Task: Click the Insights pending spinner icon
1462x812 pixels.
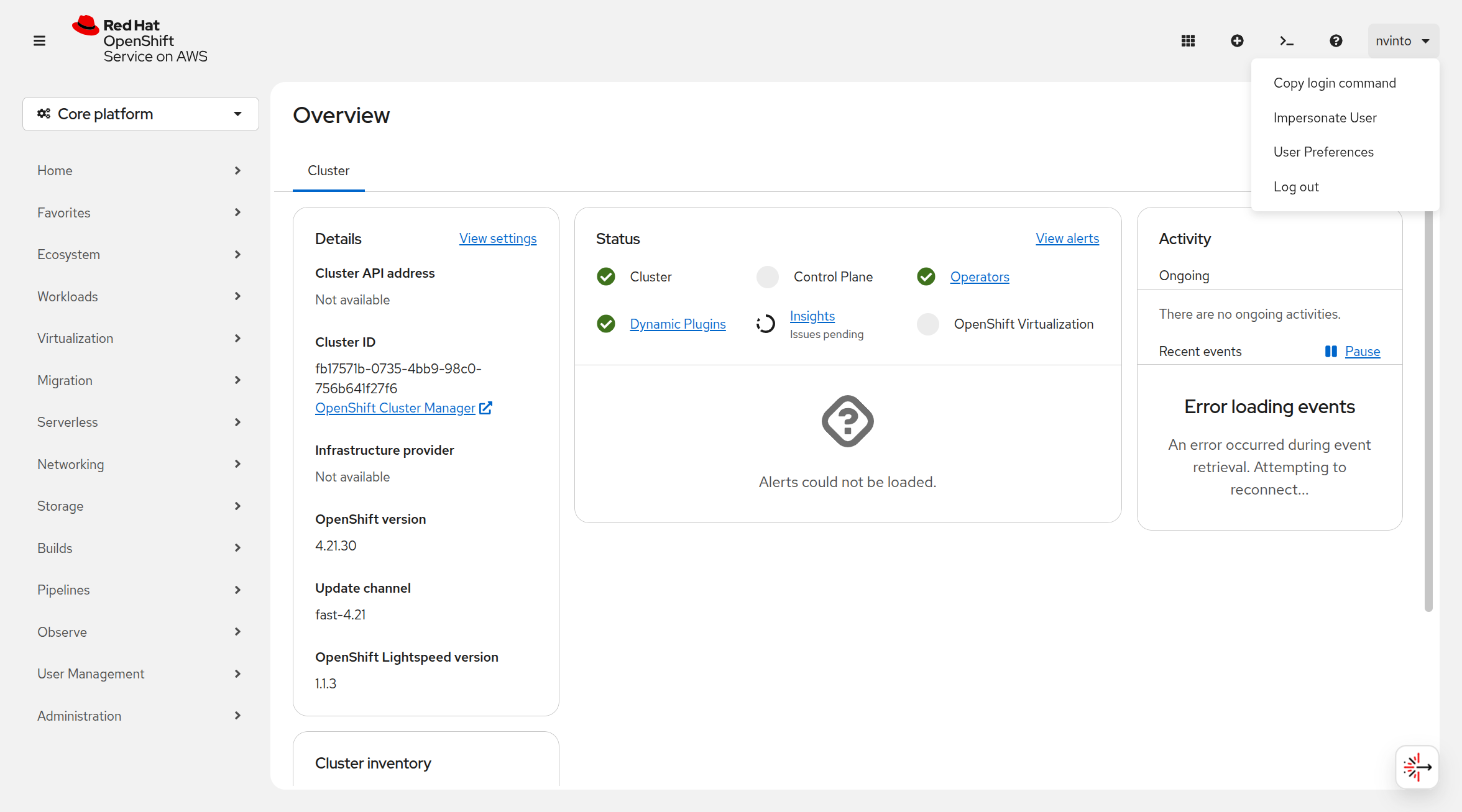Action: tap(766, 324)
